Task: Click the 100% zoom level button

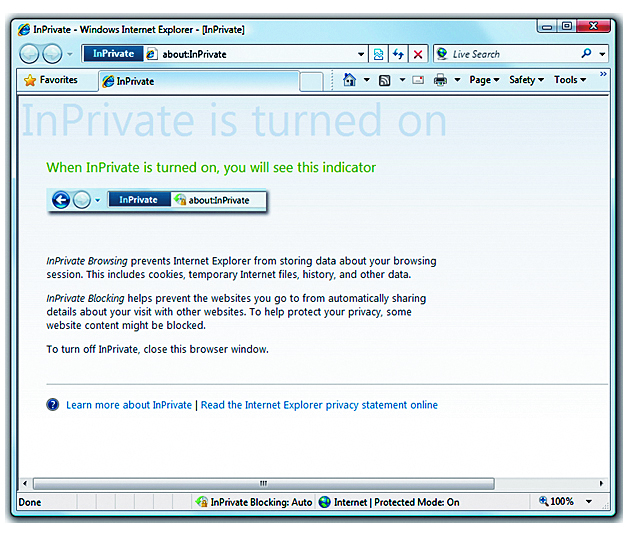Action: [x=556, y=502]
